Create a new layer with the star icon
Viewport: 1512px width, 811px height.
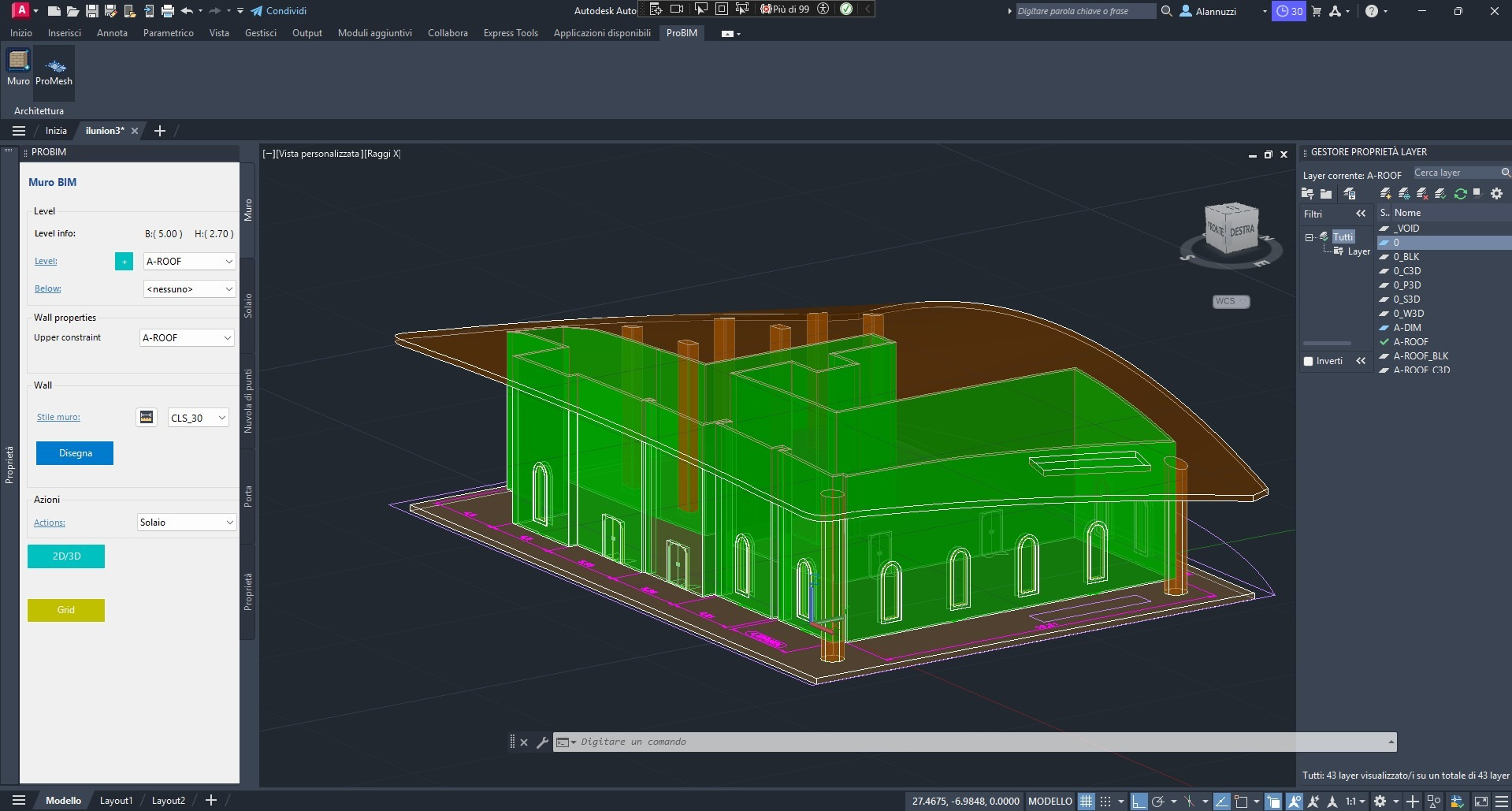[x=1386, y=194]
